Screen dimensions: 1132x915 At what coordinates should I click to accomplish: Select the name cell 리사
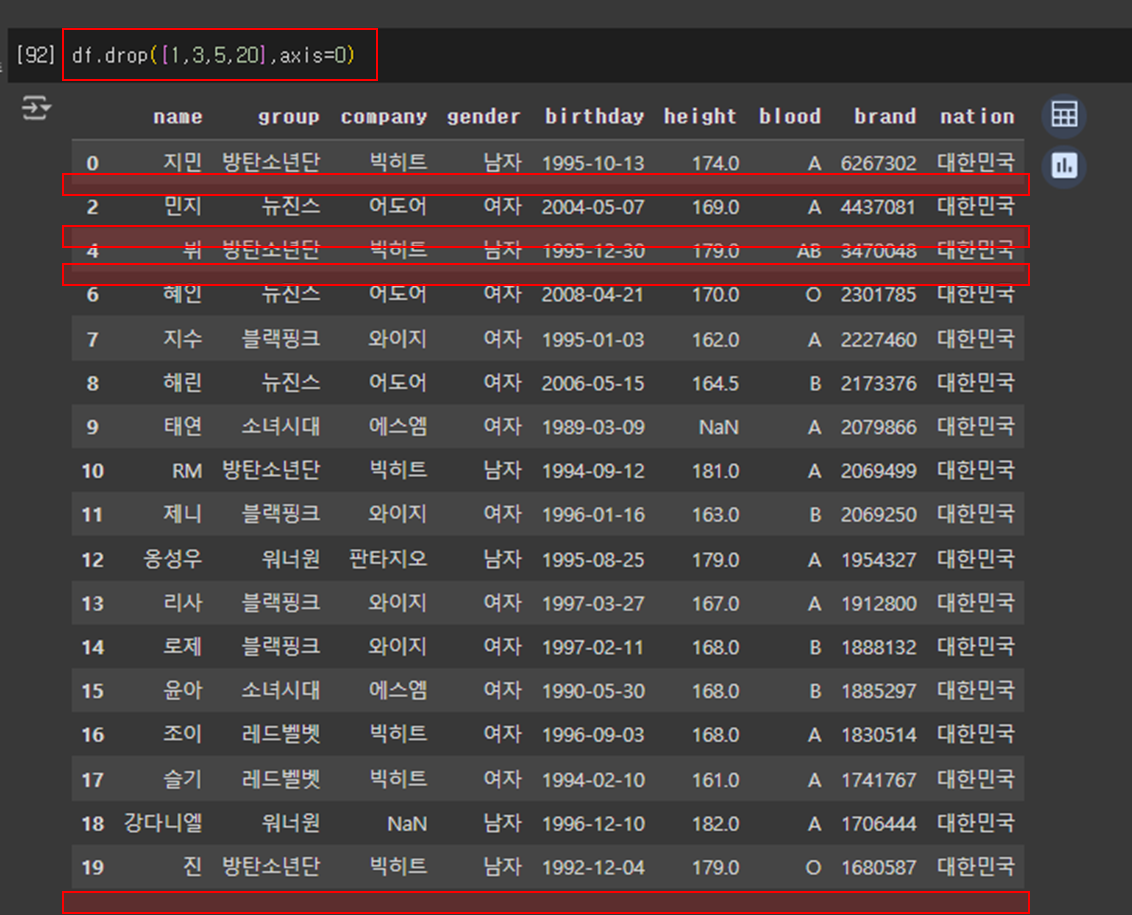[x=183, y=603]
